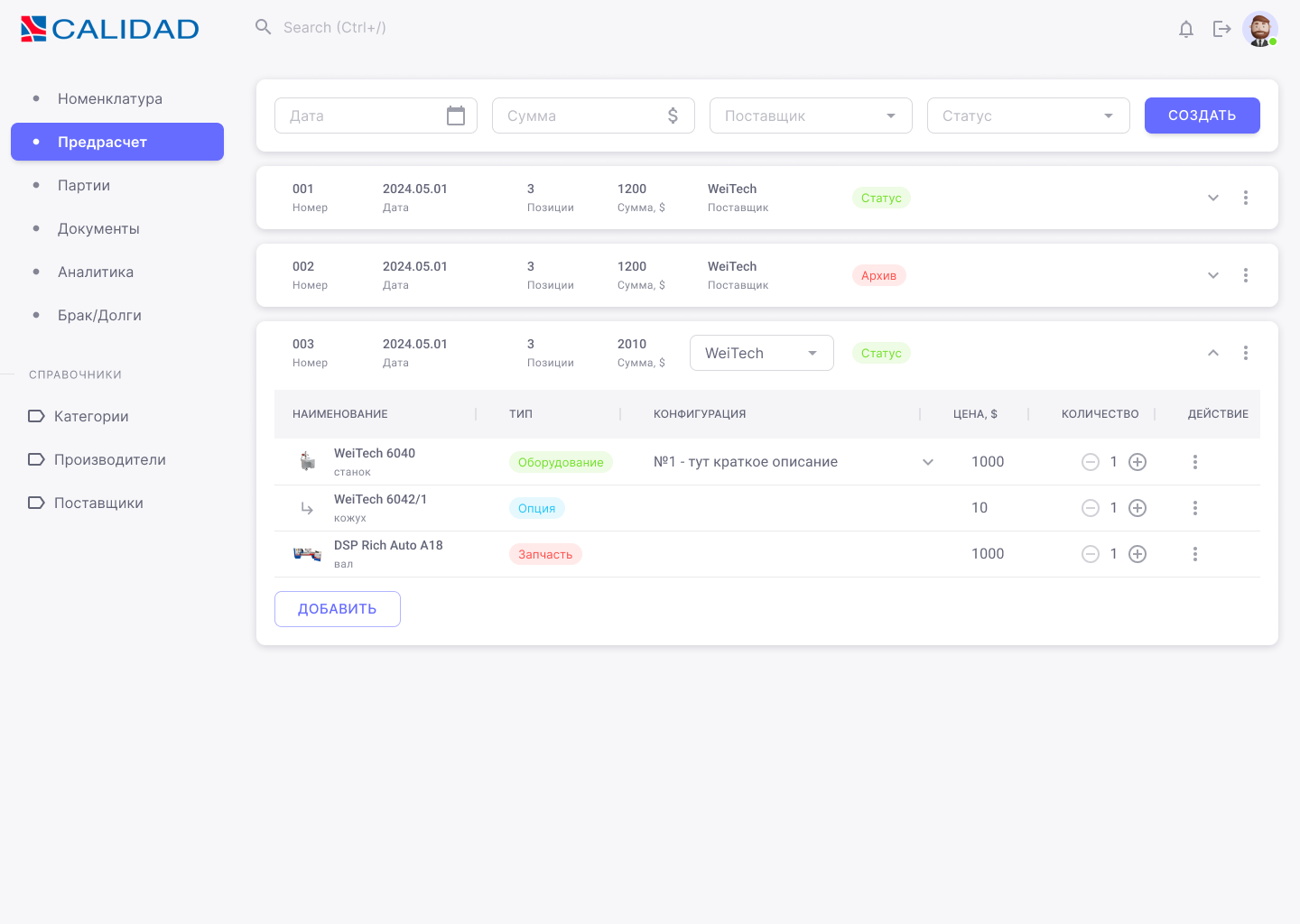Click the calendar icon in Дата field

tap(456, 115)
